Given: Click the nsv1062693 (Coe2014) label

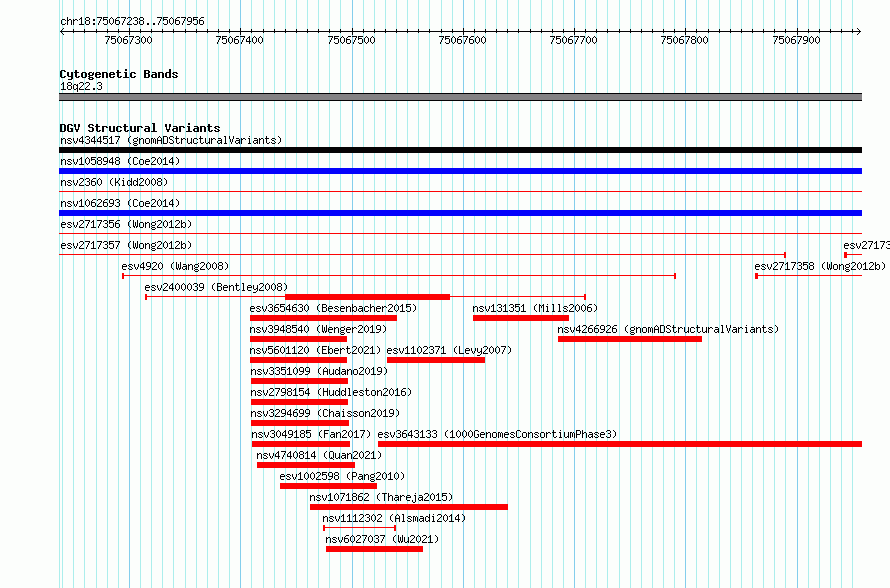Looking at the screenshot, I should pos(120,203).
